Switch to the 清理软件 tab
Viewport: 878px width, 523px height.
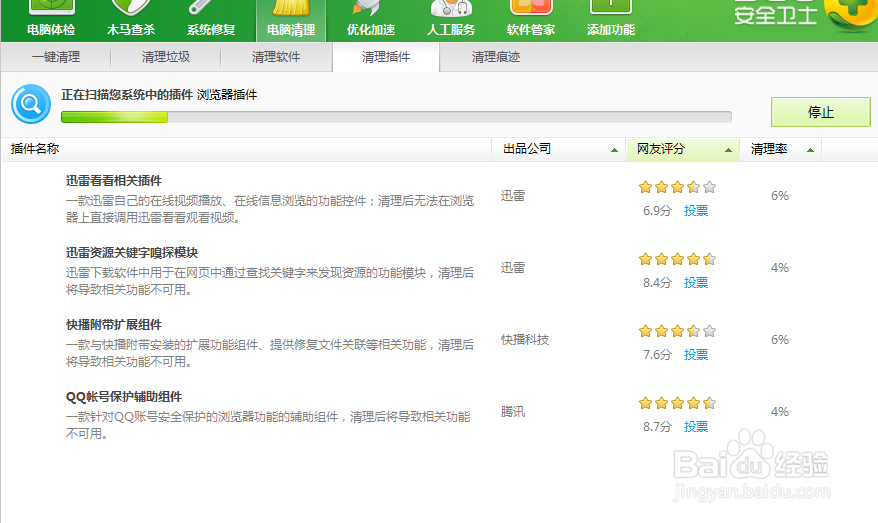pos(275,57)
